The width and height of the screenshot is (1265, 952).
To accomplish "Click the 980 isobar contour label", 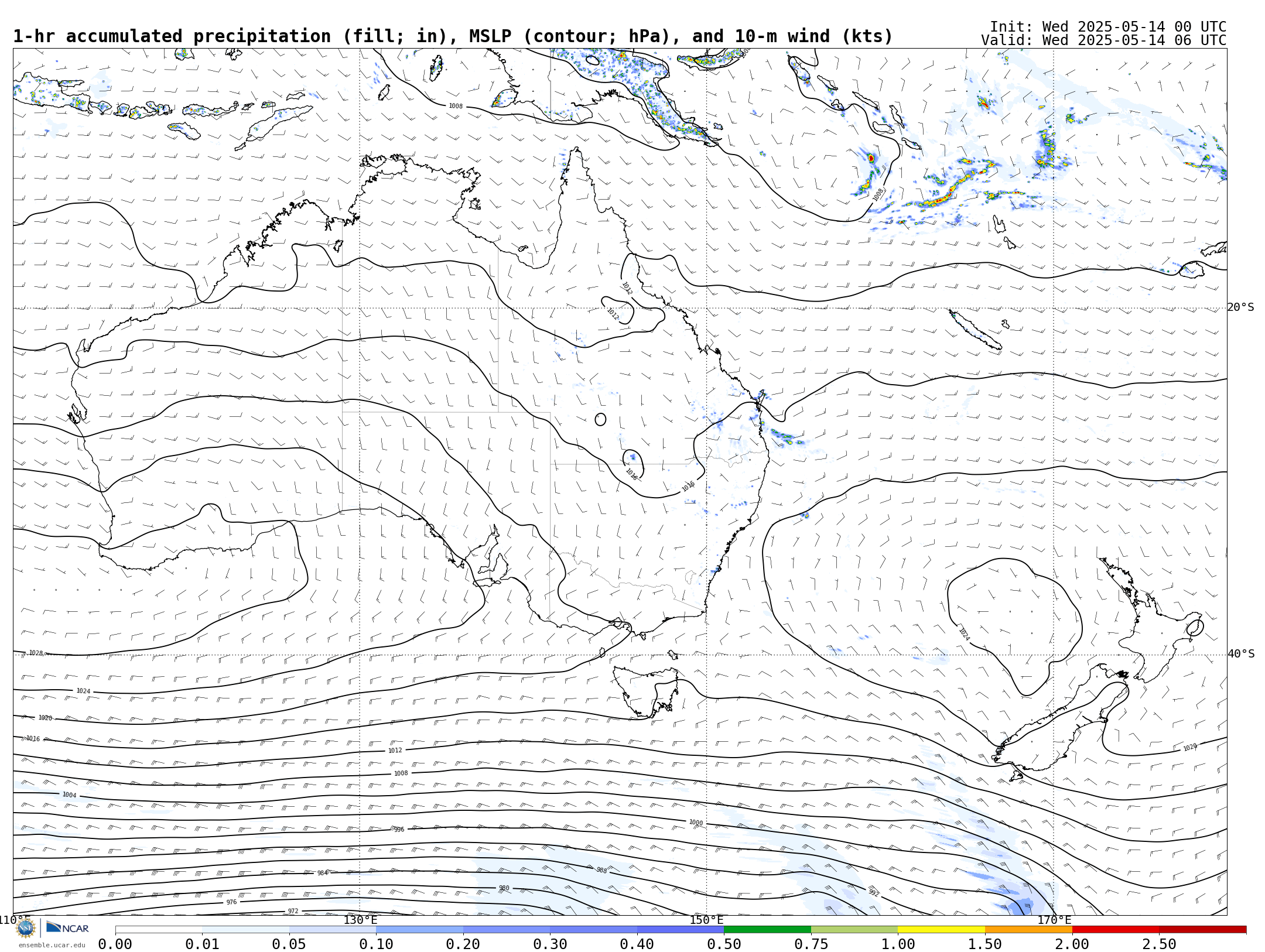I will click(504, 888).
